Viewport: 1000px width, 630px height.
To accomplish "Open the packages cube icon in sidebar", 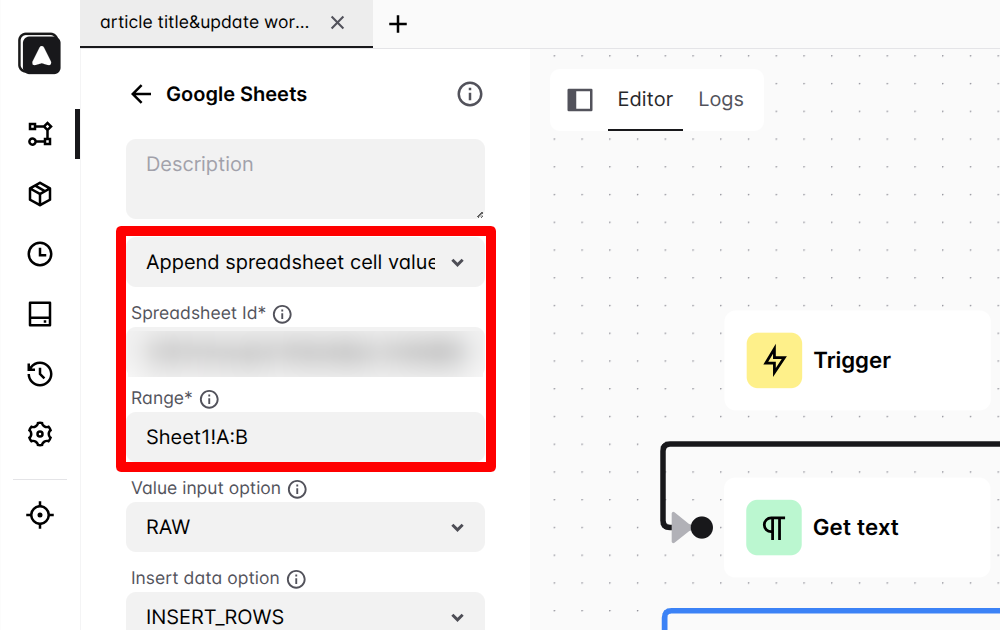I will coord(40,194).
